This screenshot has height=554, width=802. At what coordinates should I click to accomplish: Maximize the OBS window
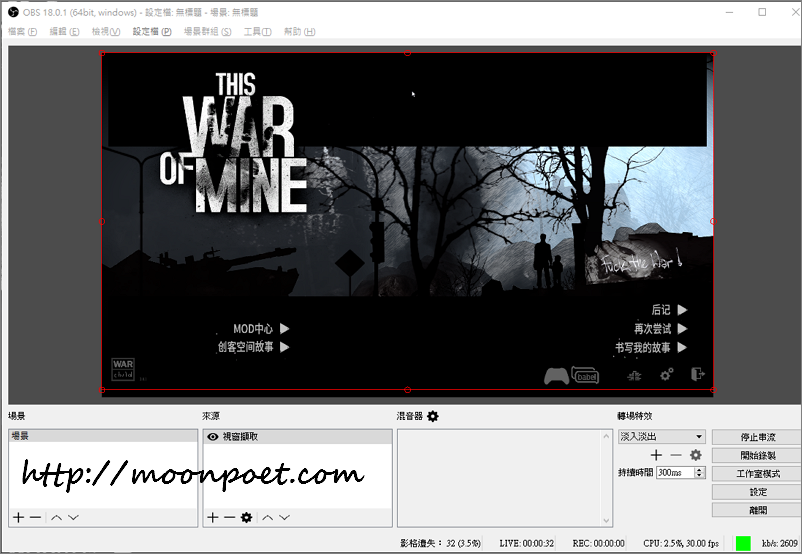click(x=762, y=12)
